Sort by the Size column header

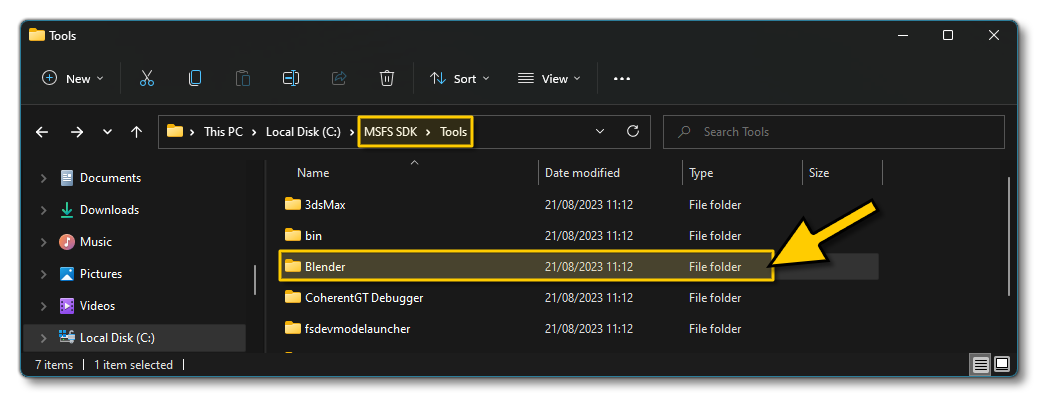pos(819,173)
